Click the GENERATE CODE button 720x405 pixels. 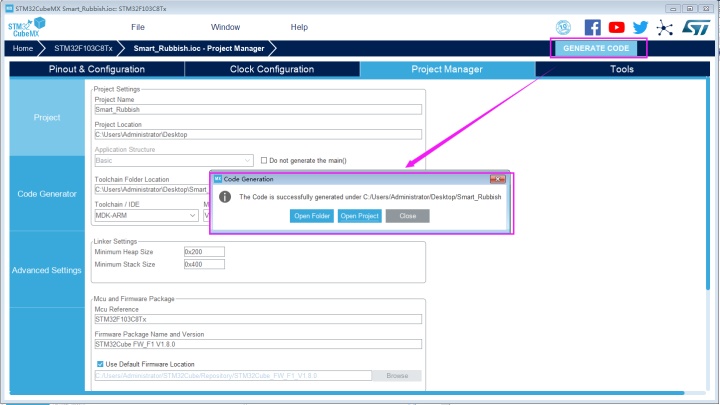coord(596,48)
